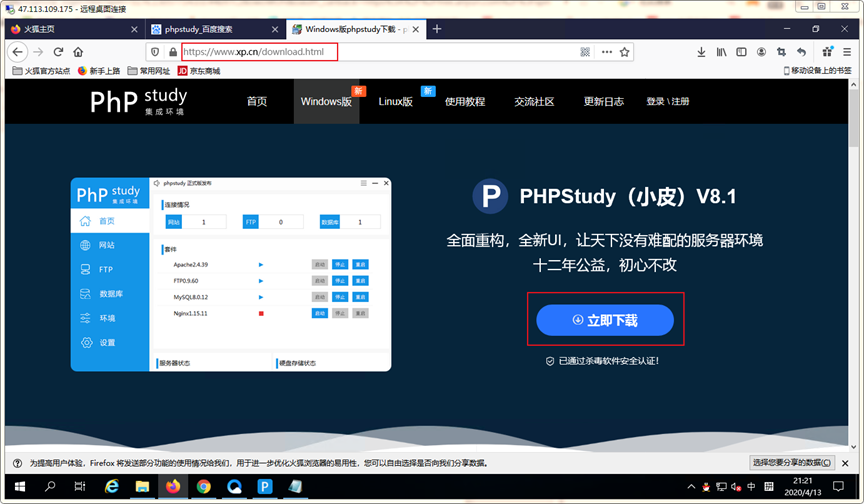
Task: Click the 选择您要分享的数据 button
Action: coord(792,463)
